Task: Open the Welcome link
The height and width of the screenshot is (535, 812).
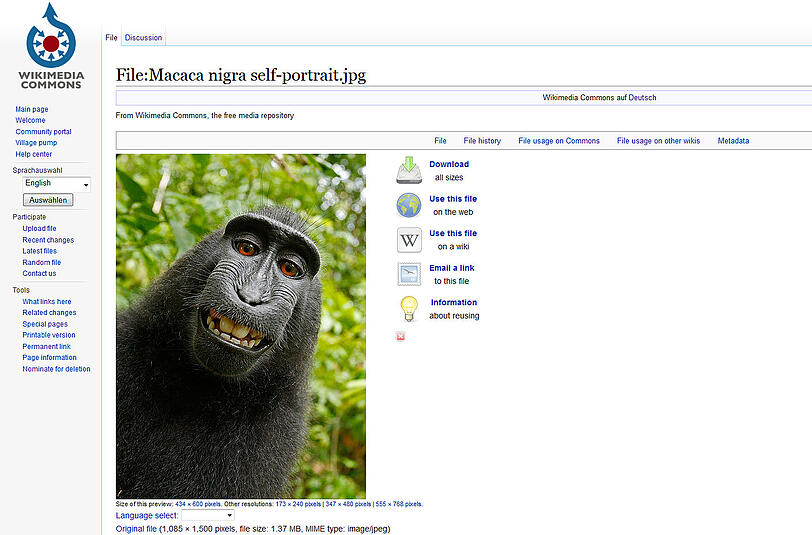Action: point(30,120)
